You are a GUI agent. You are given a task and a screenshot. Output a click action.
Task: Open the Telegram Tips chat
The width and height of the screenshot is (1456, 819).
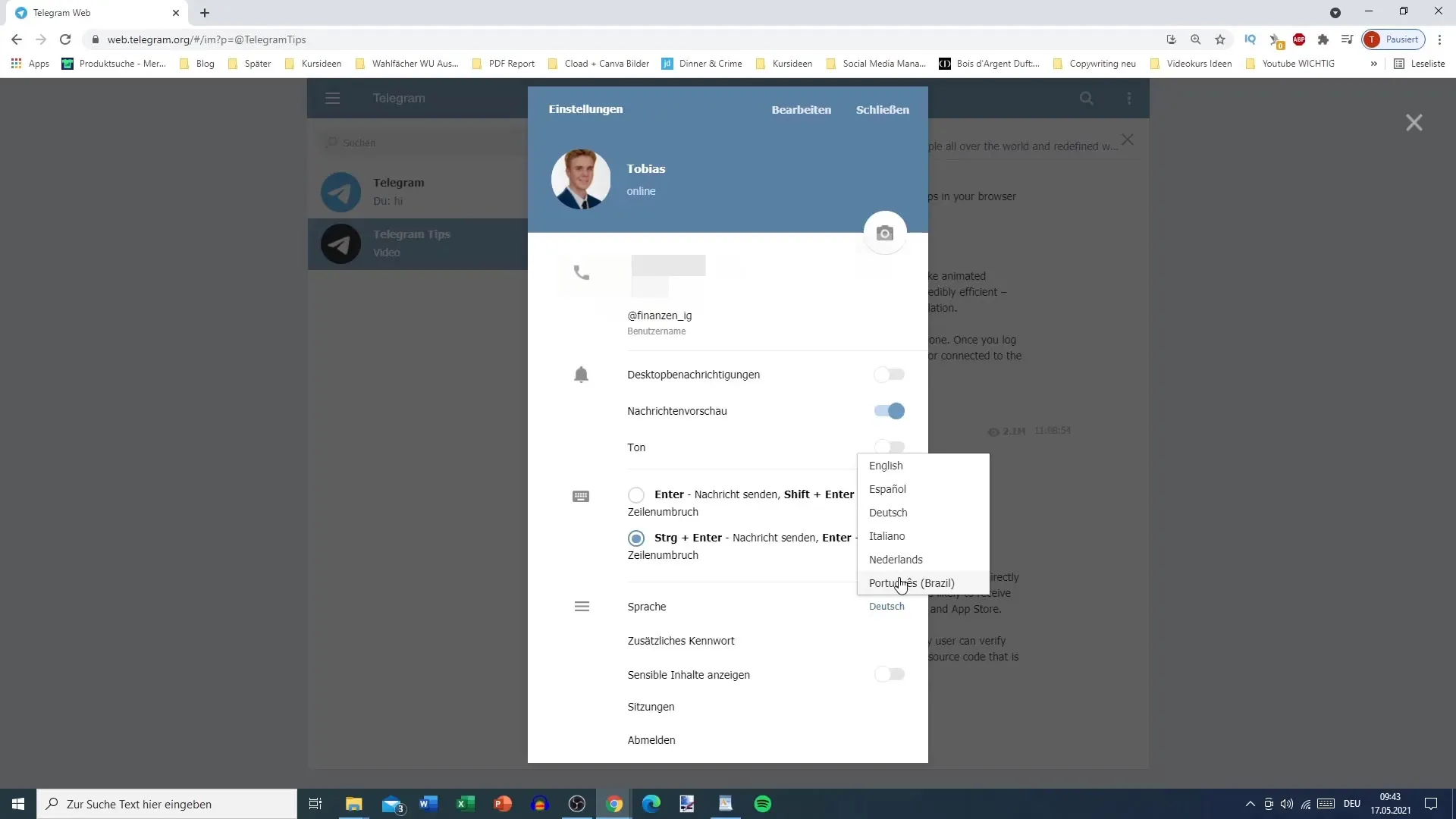click(418, 244)
